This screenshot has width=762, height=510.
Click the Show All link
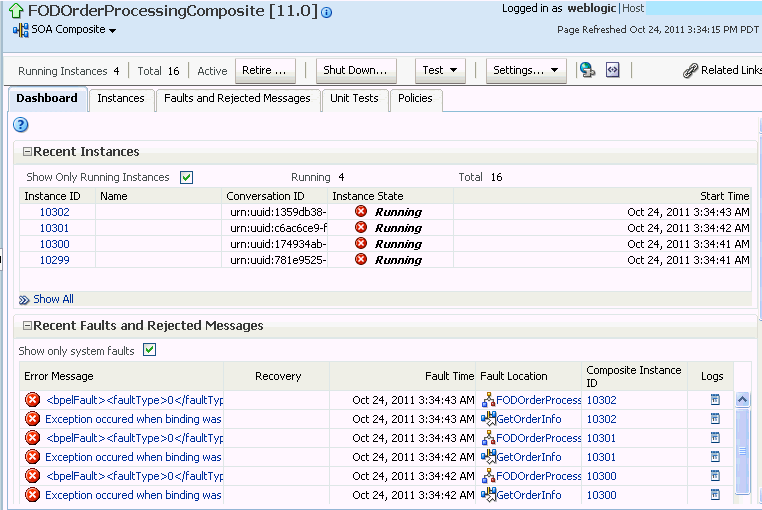coord(53,299)
